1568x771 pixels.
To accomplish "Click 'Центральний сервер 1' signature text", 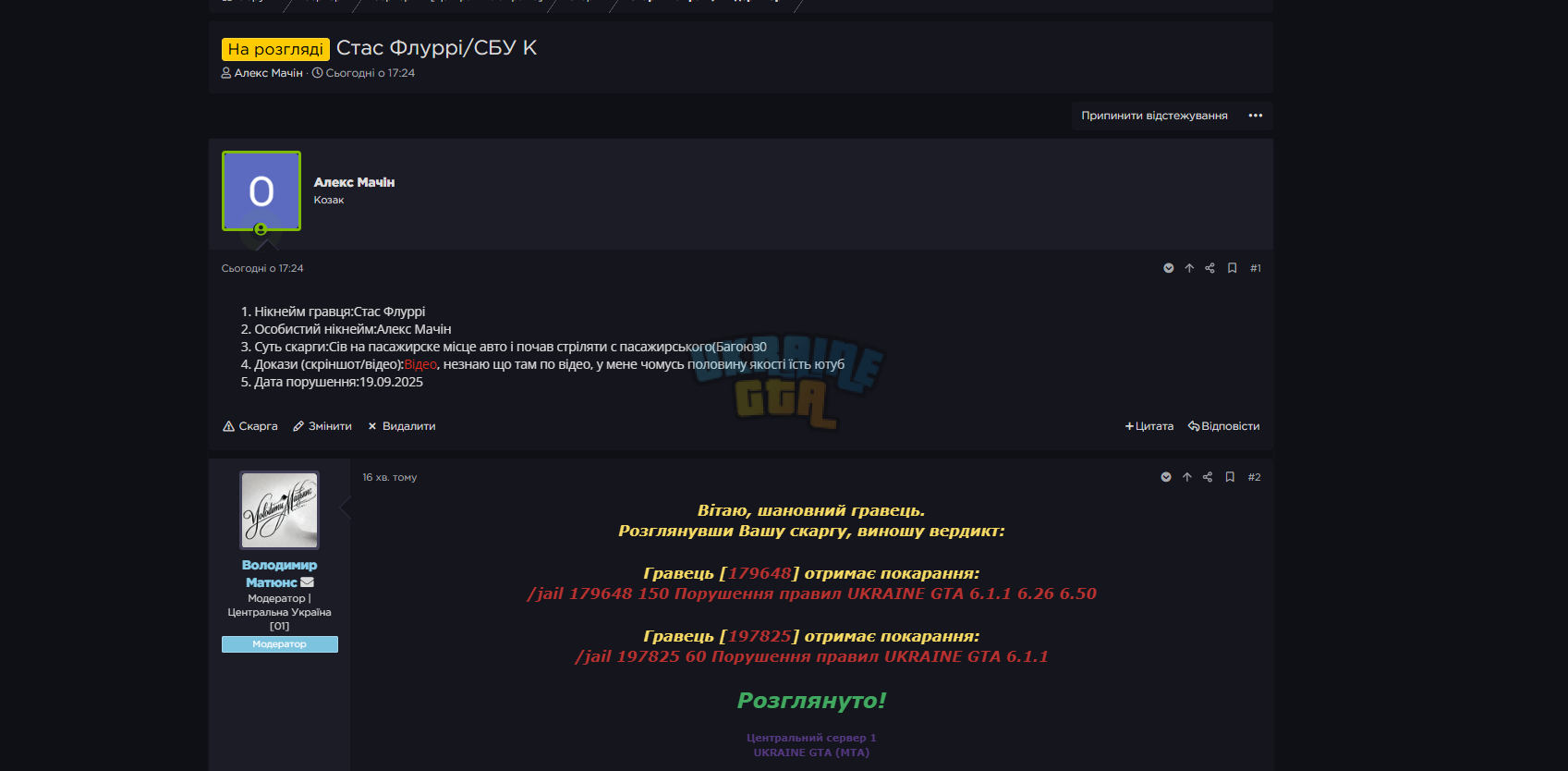I will click(811, 738).
